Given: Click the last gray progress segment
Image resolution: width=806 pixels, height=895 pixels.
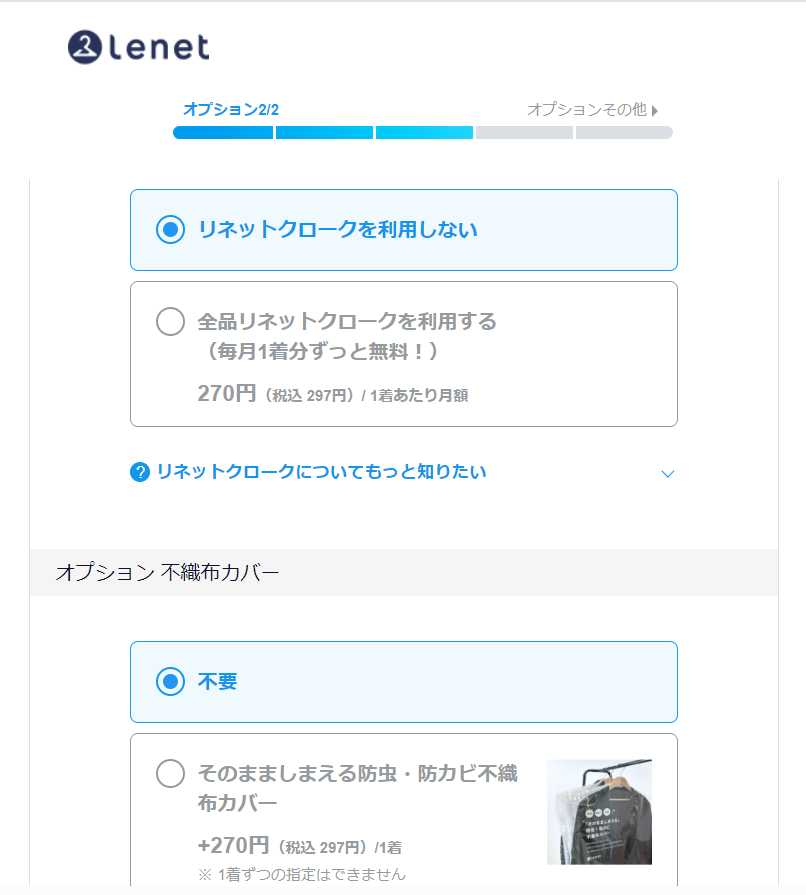Looking at the screenshot, I should click(624, 132).
